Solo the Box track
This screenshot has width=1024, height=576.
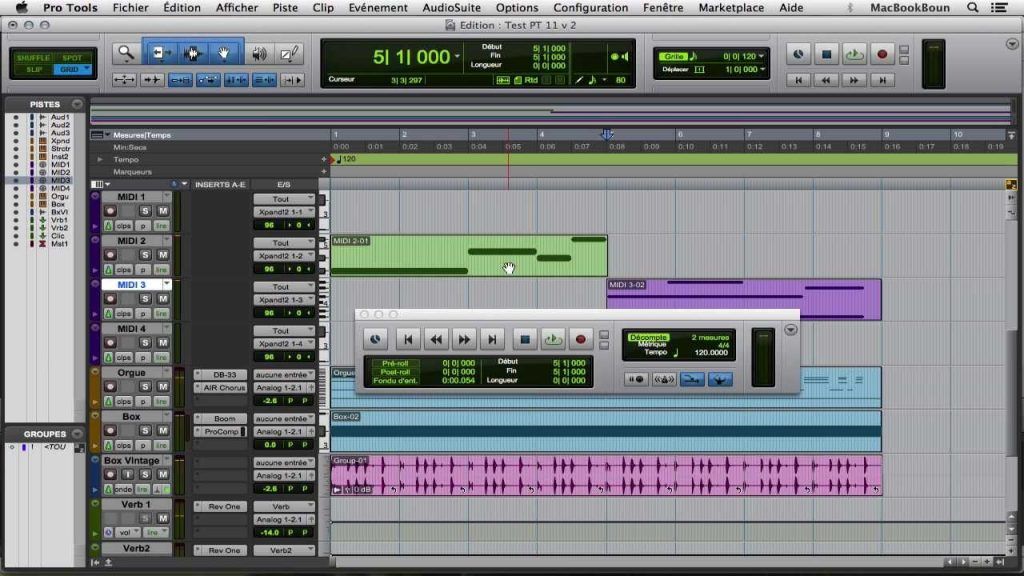coord(145,430)
